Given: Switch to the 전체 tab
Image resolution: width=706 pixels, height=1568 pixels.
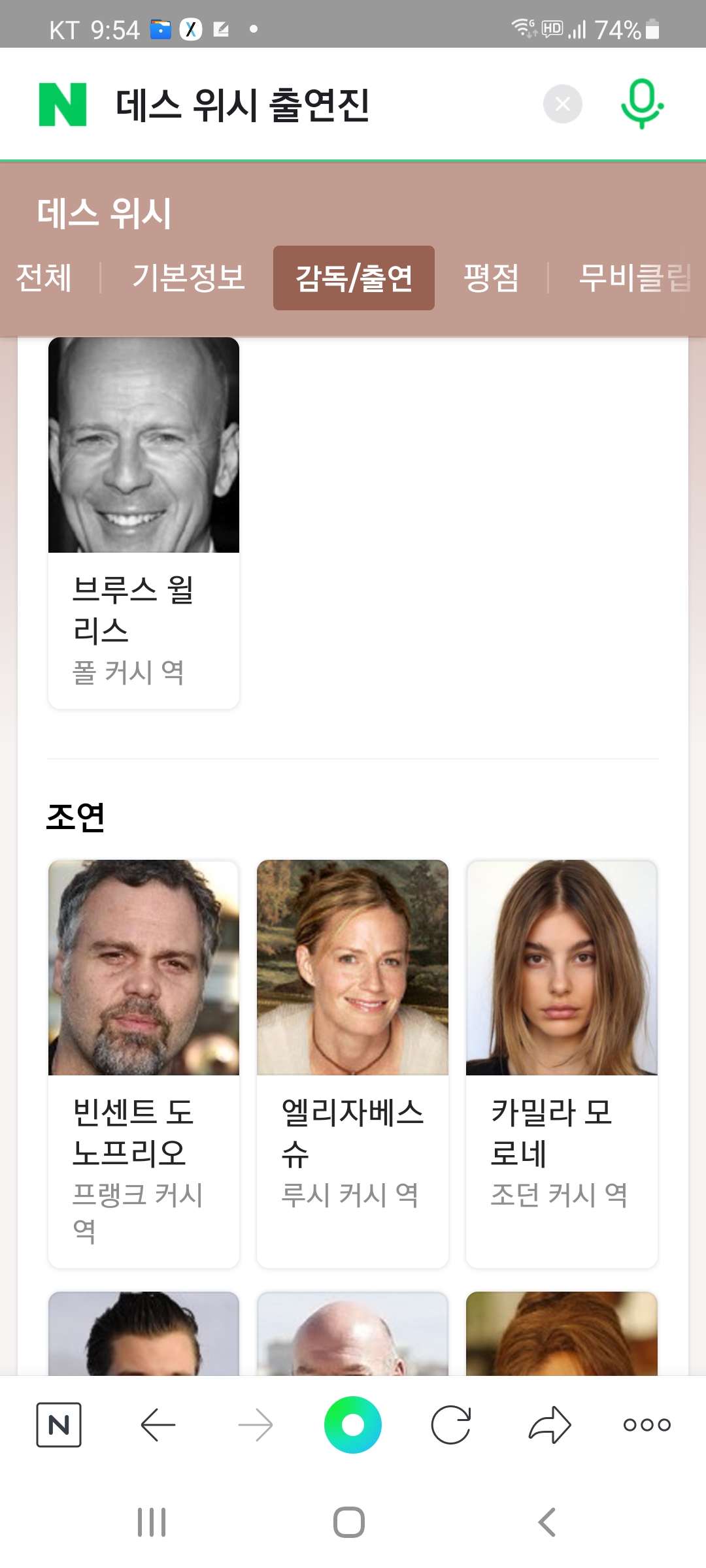Looking at the screenshot, I should pos(44,278).
